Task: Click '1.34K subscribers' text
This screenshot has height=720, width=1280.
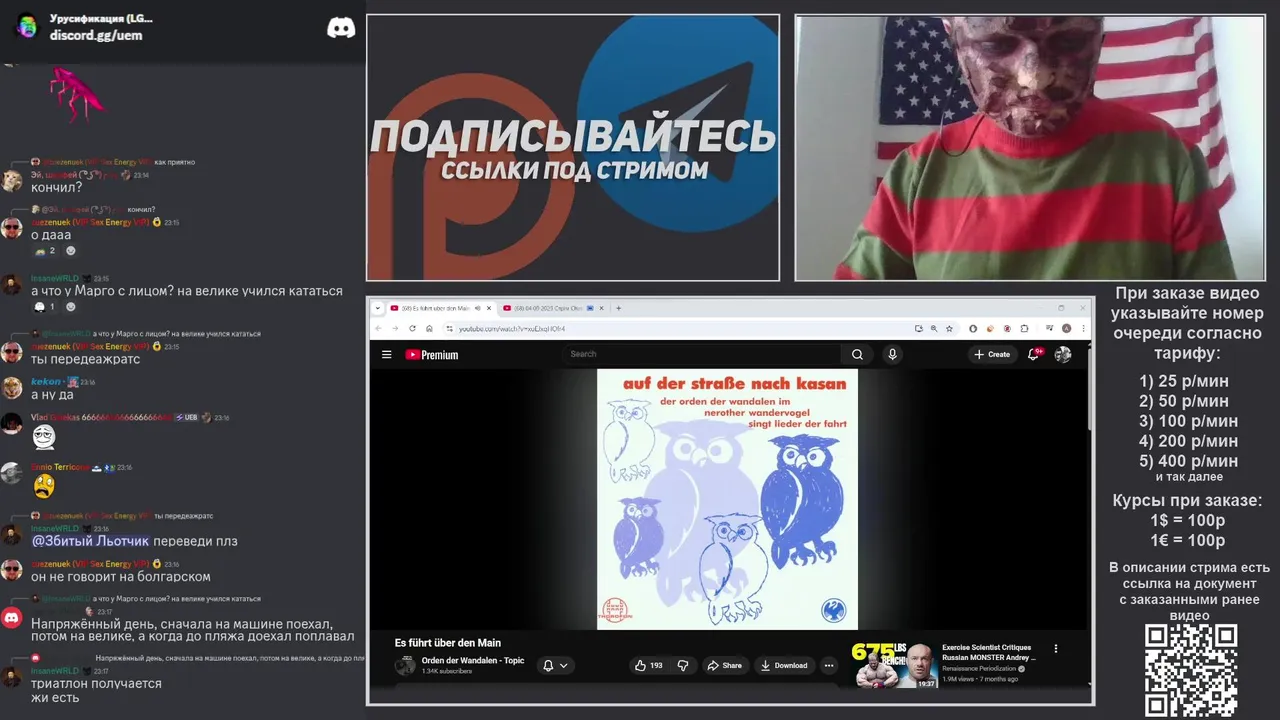Action: tap(447, 671)
